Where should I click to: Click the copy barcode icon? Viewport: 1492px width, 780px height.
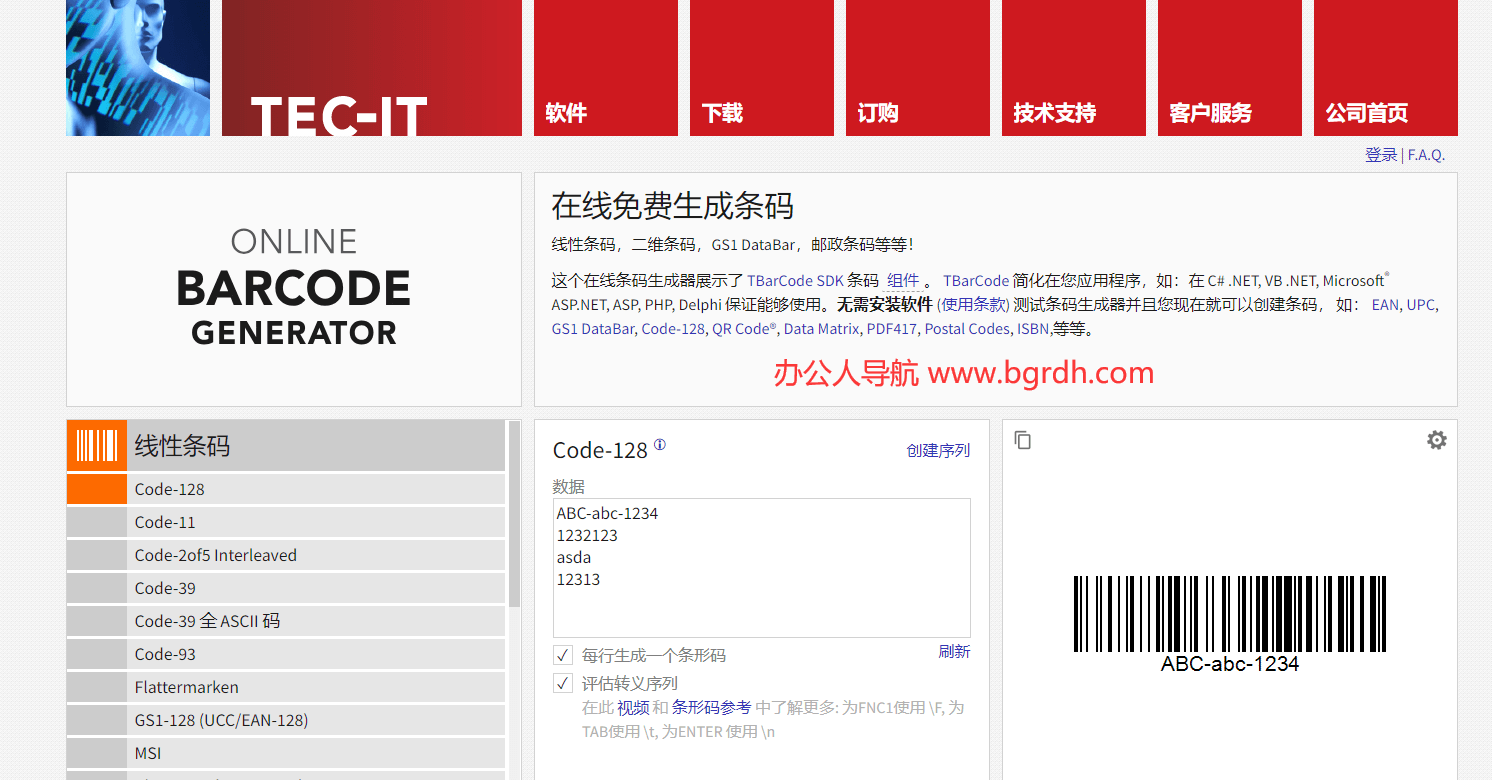point(1022,440)
